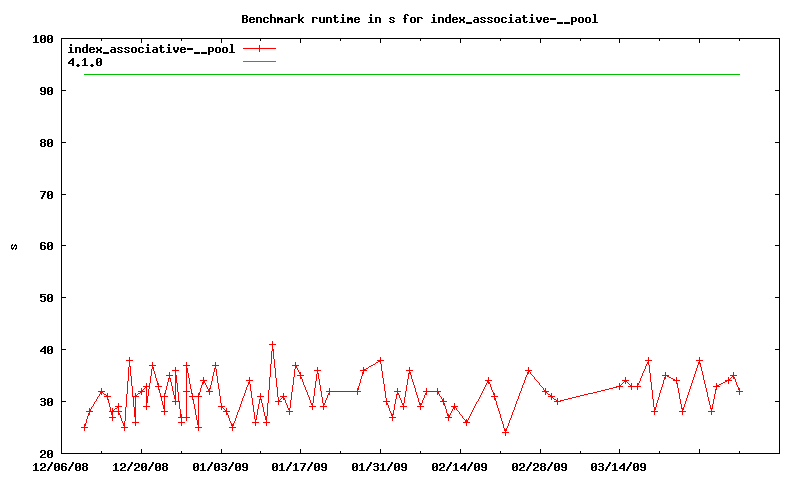The width and height of the screenshot is (800, 480).
Task: Select the 02/28/09 date label
Action: click(x=540, y=466)
